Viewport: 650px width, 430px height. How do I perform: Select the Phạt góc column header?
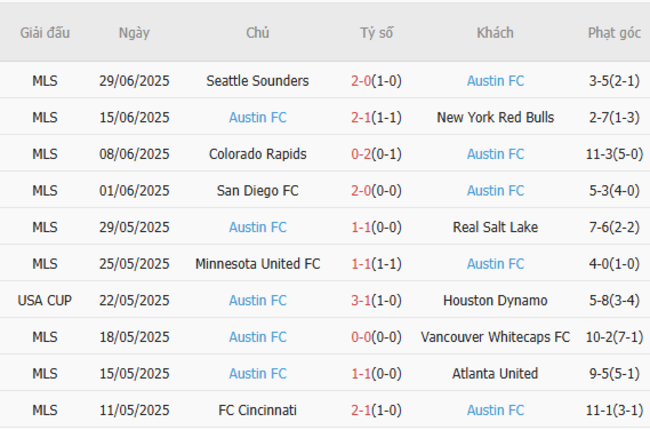[x=614, y=33]
